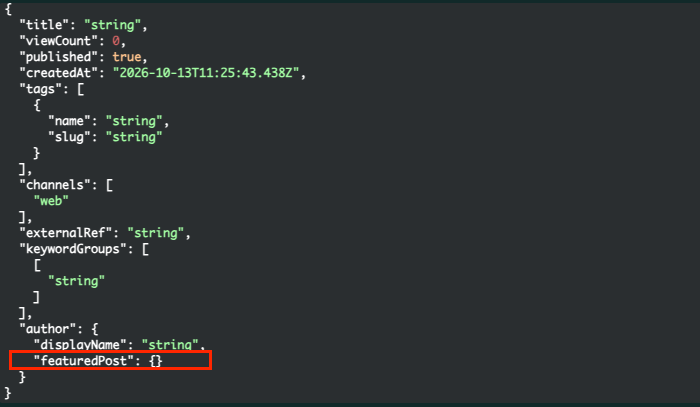Select the "web" channel value
Viewport: 700px width, 407px height.
51,201
